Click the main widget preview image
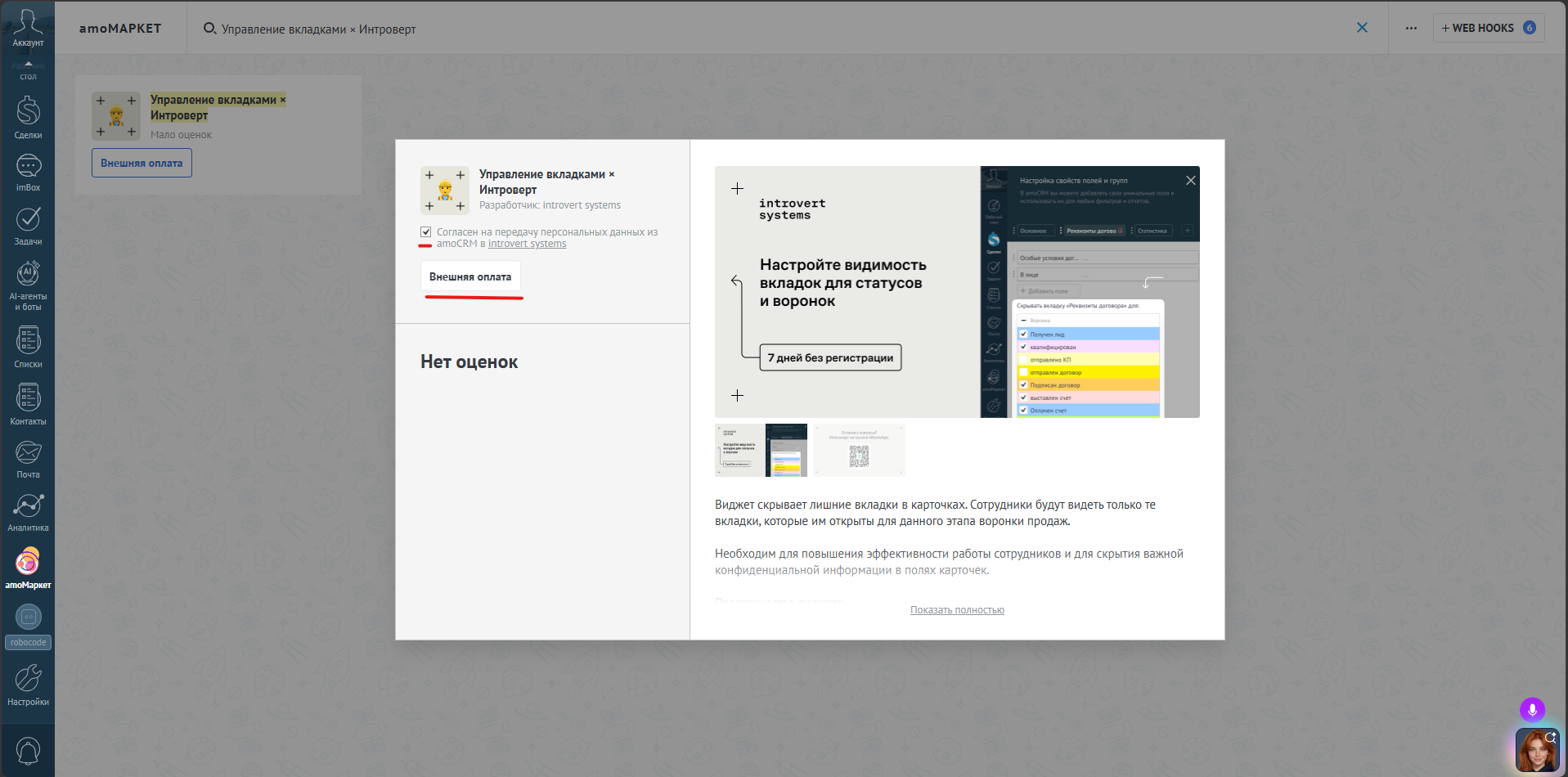This screenshot has width=1568, height=777. click(x=957, y=292)
